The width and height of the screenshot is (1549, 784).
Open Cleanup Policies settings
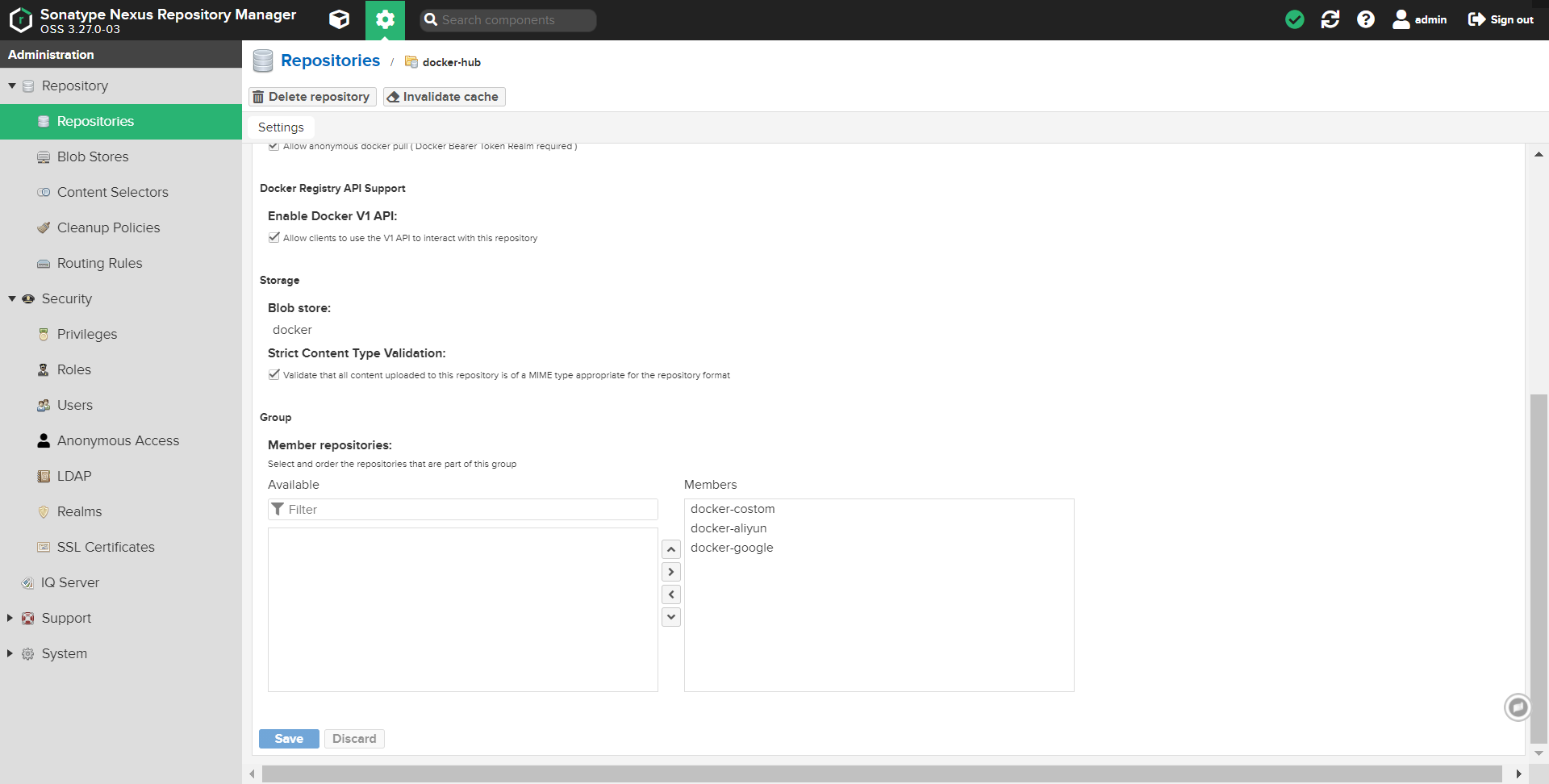click(x=108, y=227)
